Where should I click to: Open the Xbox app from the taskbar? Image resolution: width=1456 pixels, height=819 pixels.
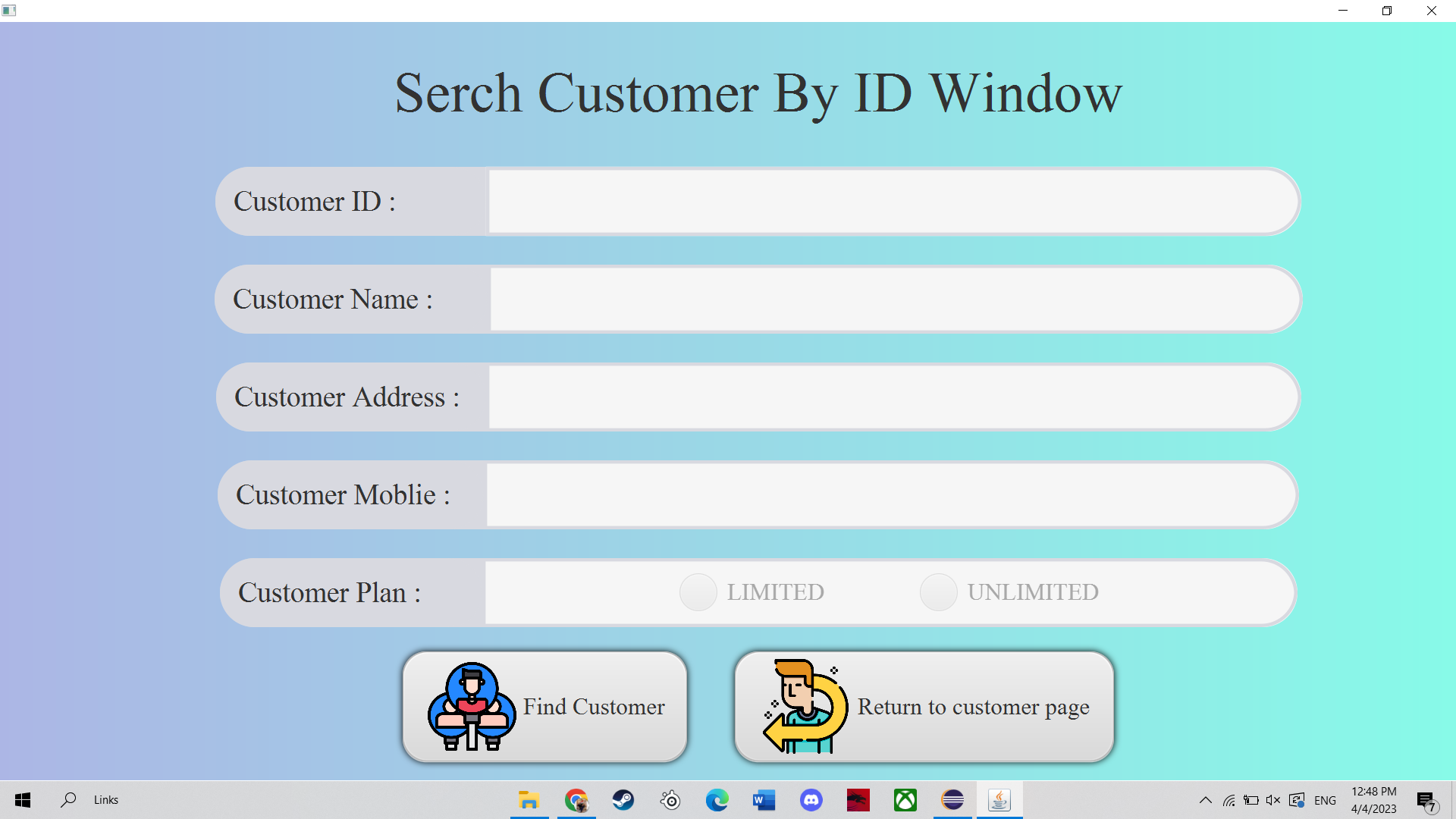(x=905, y=800)
